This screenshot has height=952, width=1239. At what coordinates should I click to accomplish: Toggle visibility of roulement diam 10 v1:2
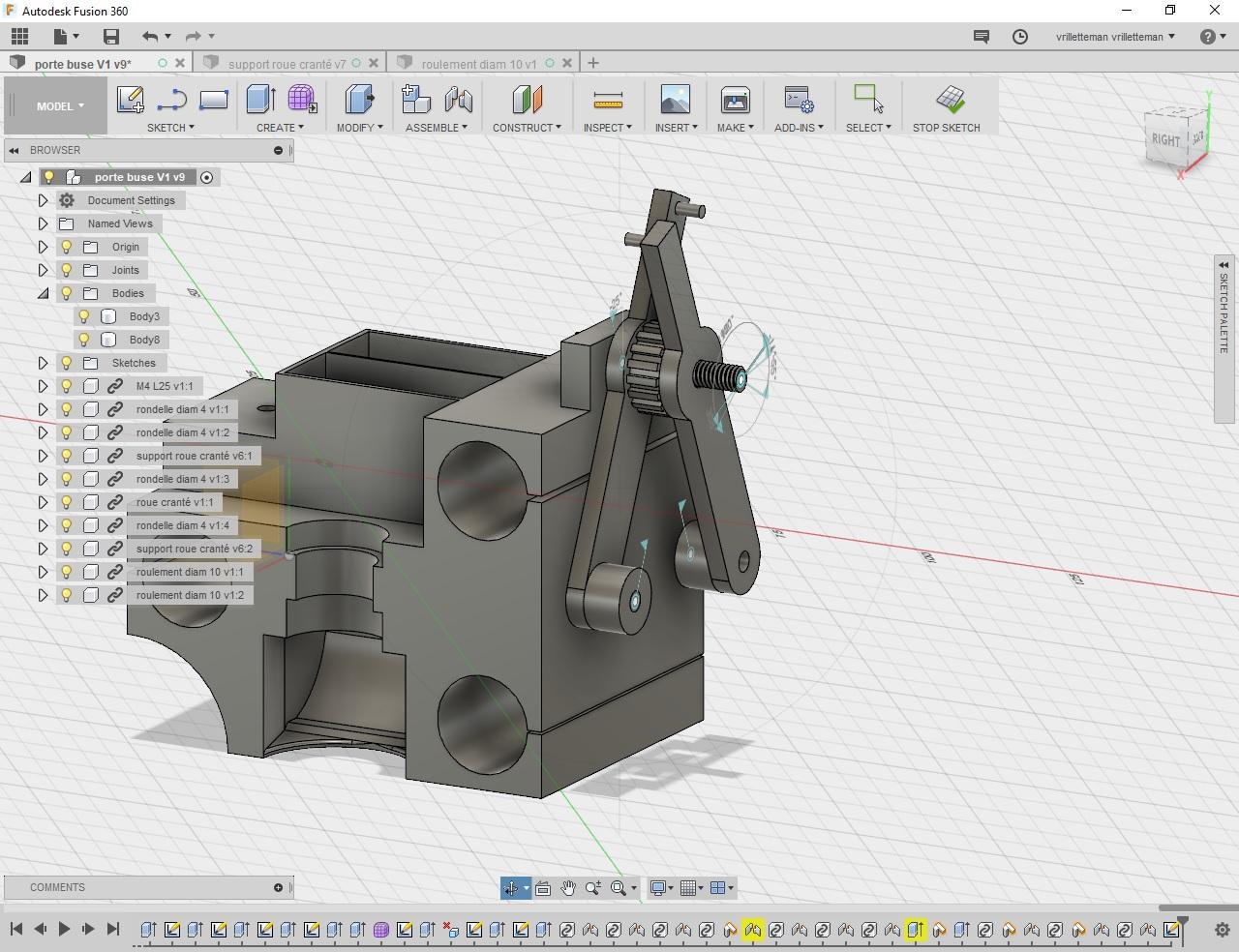67,595
